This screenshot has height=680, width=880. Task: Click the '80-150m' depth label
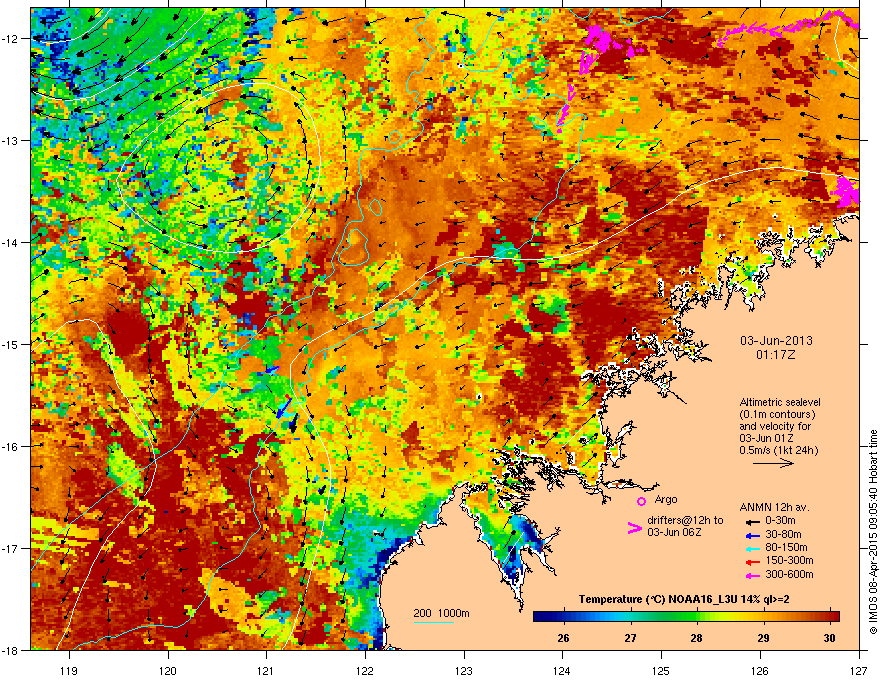786,548
